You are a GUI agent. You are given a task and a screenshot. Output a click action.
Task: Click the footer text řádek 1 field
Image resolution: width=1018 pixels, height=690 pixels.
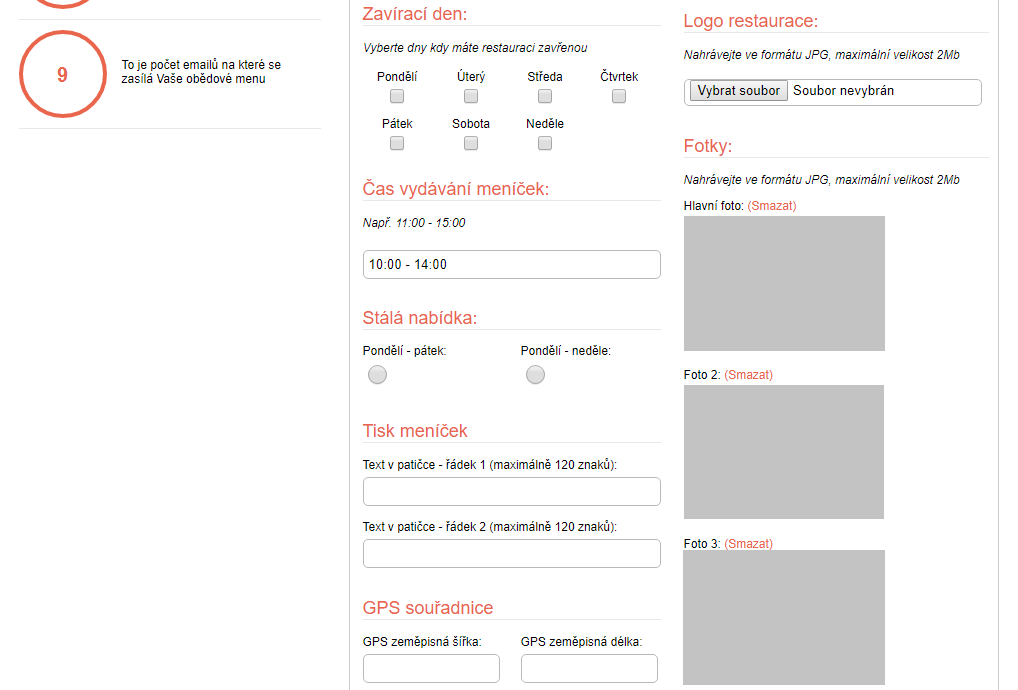pos(511,492)
